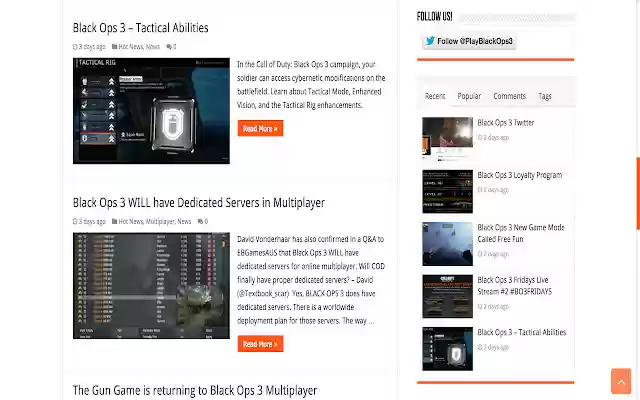Click the page vertical scrollbar thumb
This screenshot has width=640, height=400.
click(638, 193)
